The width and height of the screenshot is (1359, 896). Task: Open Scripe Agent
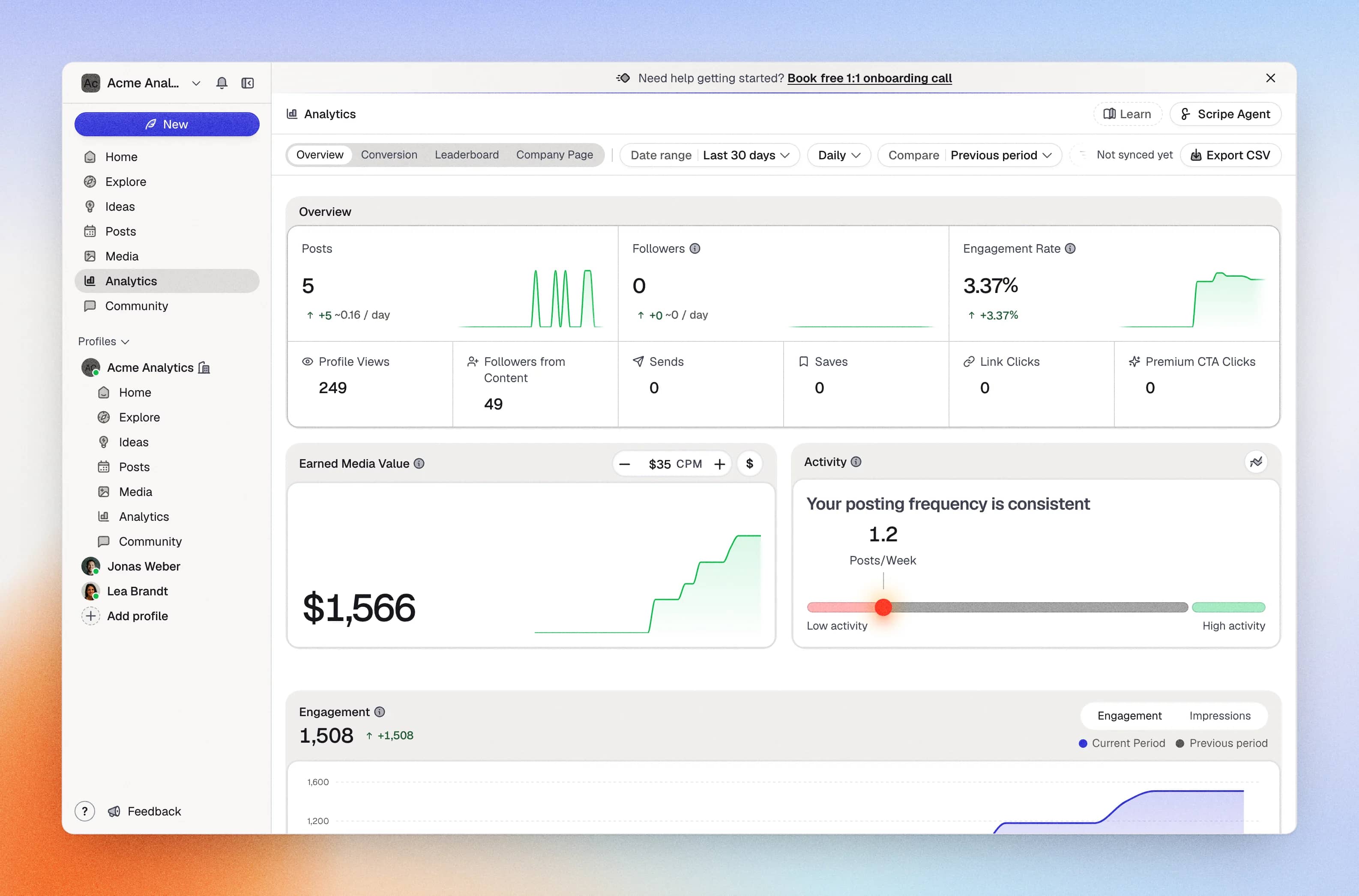click(x=1225, y=114)
